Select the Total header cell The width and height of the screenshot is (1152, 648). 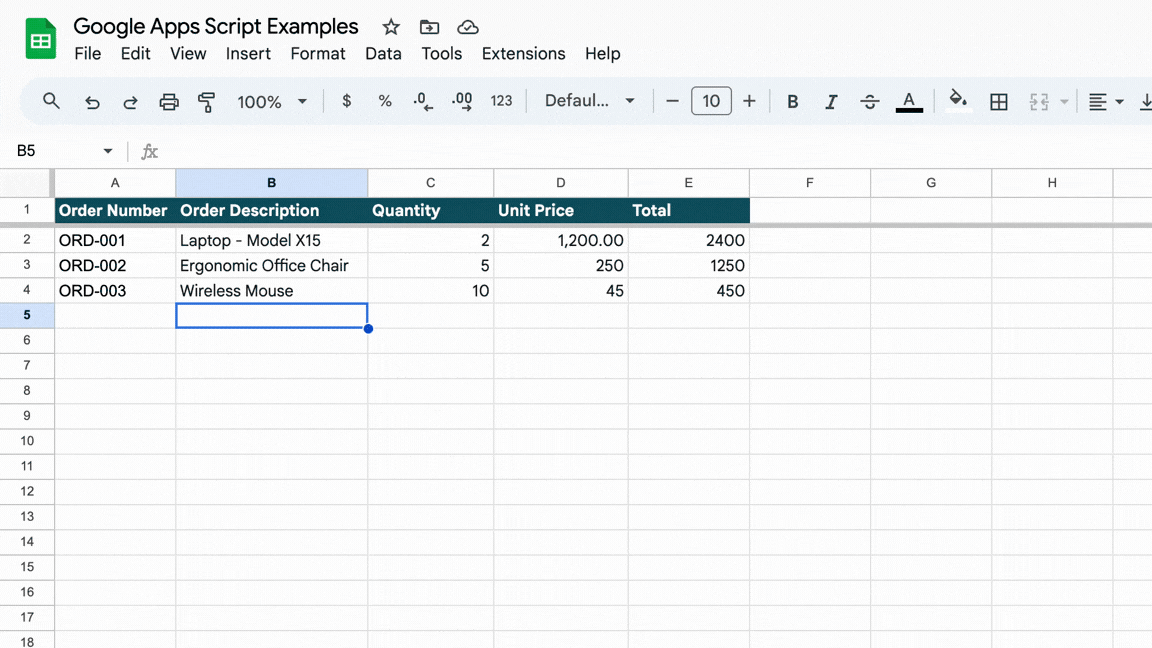688,210
